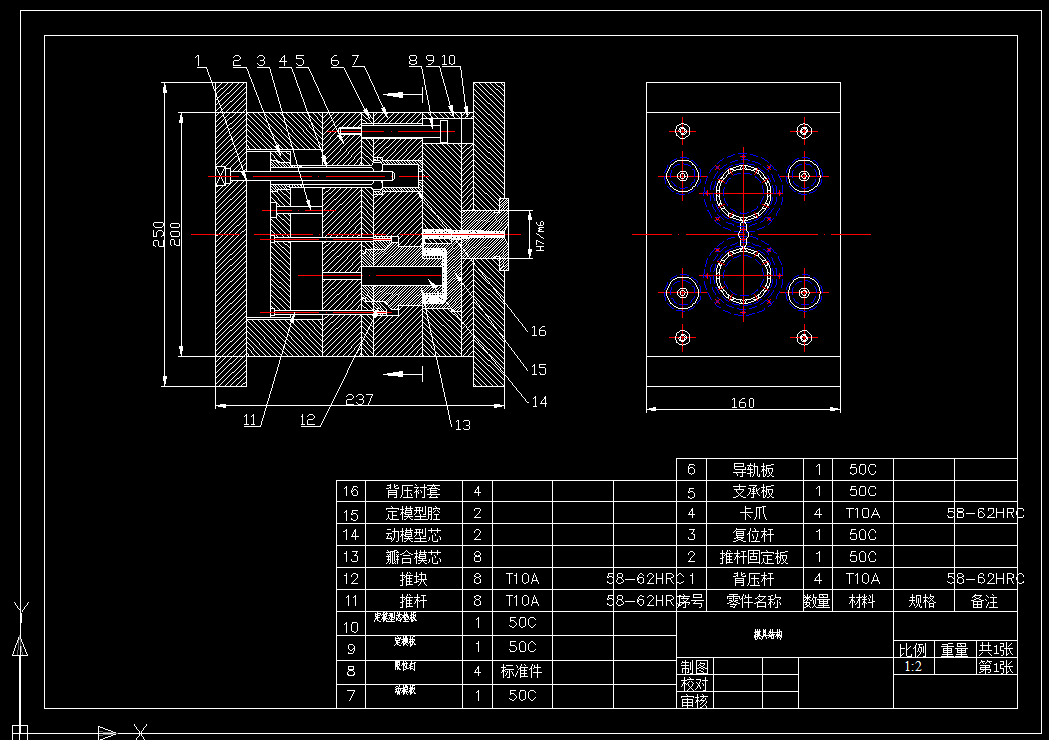Image resolution: width=1049 pixels, height=740 pixels.
Task: Click the 材料 header cell
Action: pos(862,602)
